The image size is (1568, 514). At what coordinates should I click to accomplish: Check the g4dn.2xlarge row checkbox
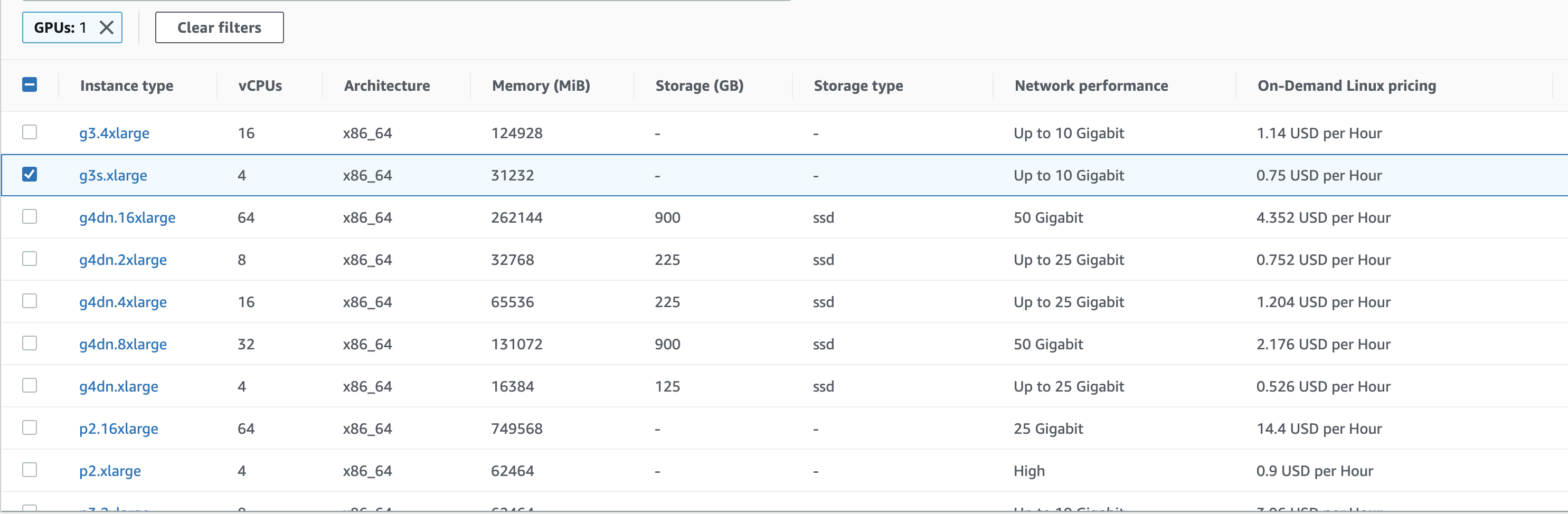(30, 259)
